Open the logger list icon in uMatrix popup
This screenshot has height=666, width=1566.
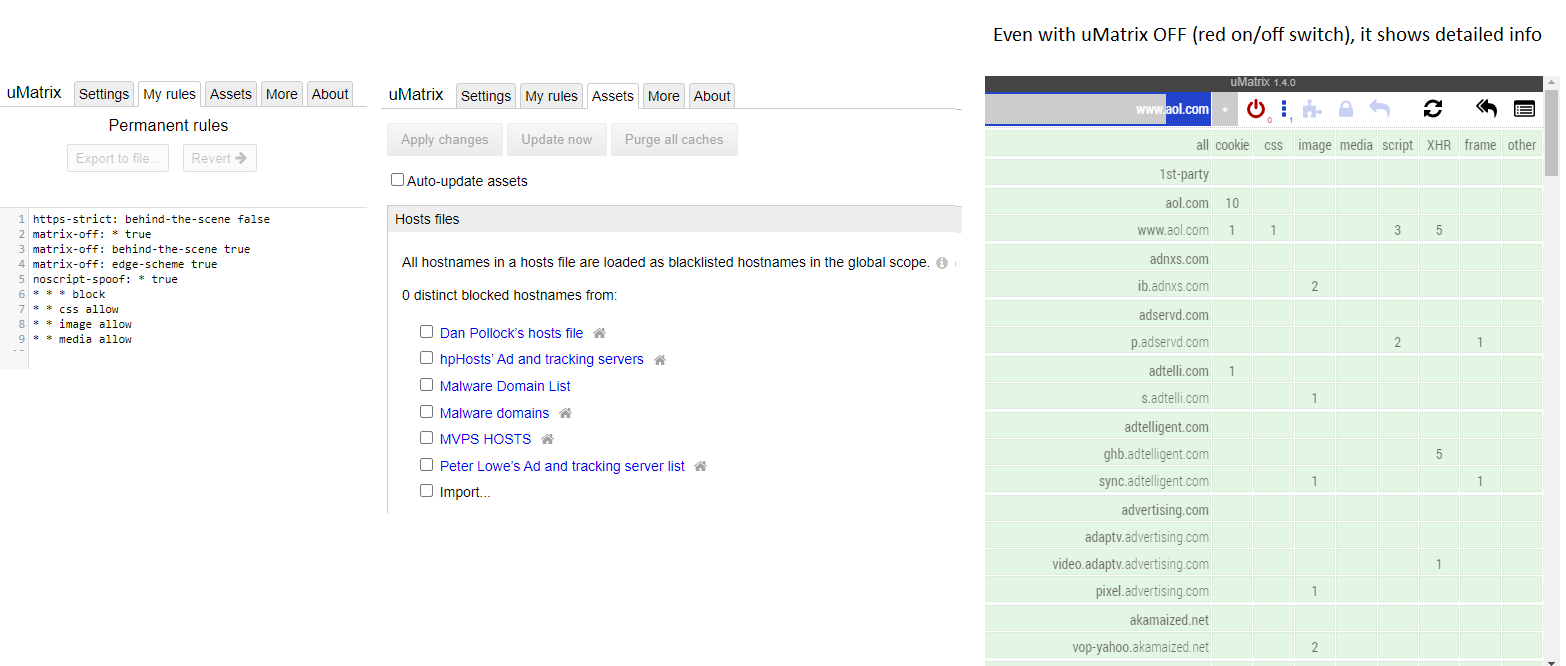pos(1524,109)
